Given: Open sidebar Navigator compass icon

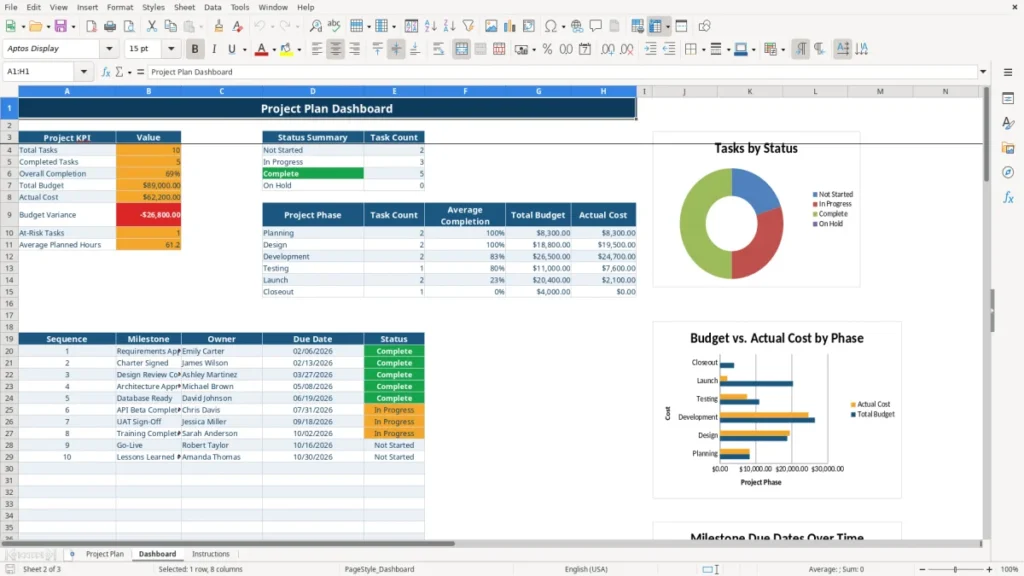Looking at the screenshot, I should (x=1008, y=173).
